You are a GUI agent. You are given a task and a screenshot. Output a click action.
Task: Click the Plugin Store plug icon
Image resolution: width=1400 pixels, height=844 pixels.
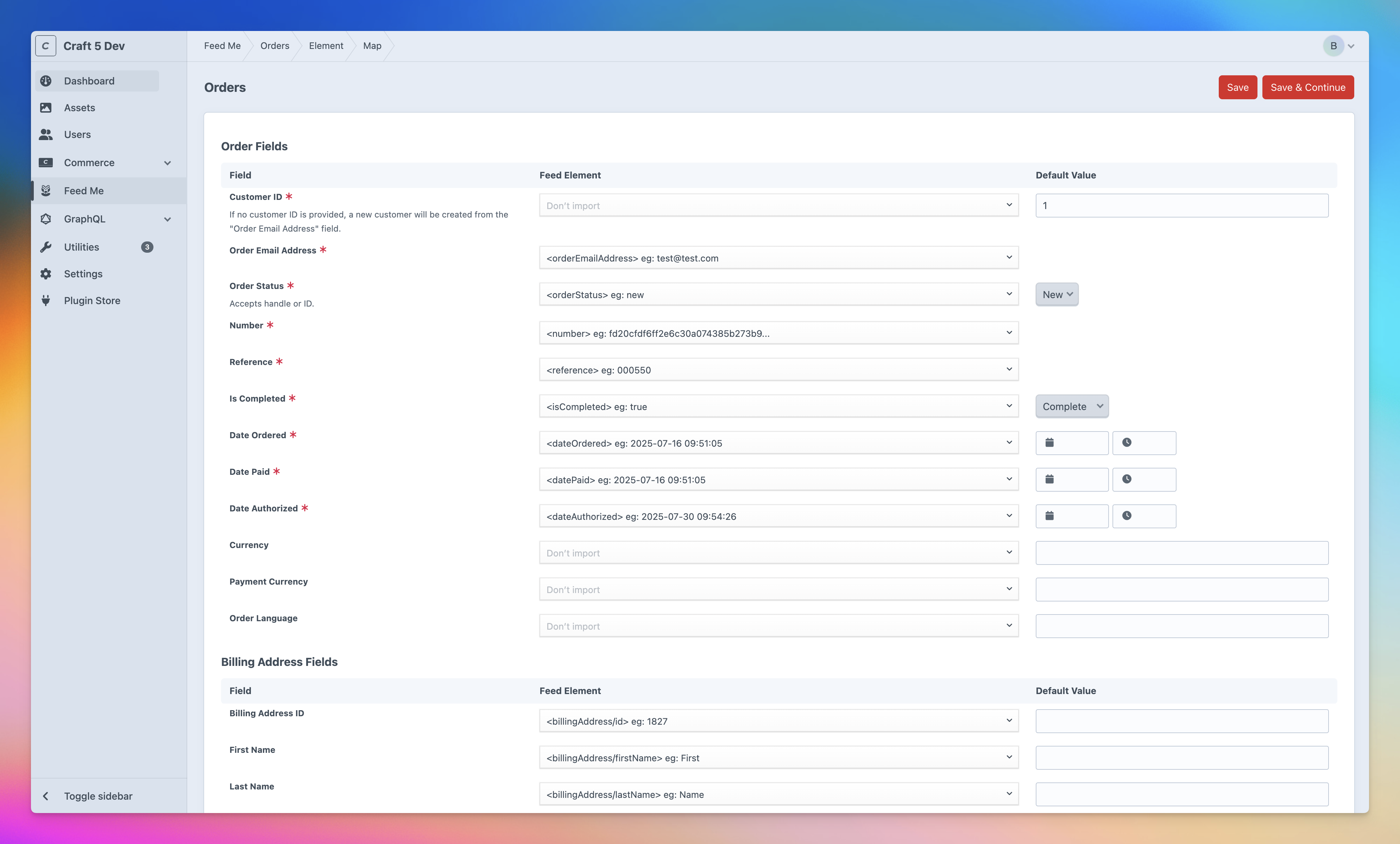[x=46, y=300]
